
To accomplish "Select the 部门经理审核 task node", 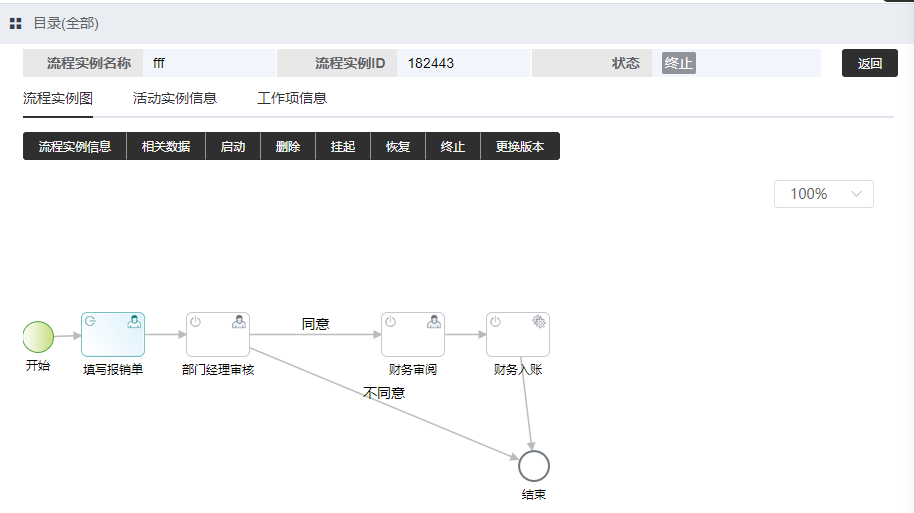I will pos(218,334).
